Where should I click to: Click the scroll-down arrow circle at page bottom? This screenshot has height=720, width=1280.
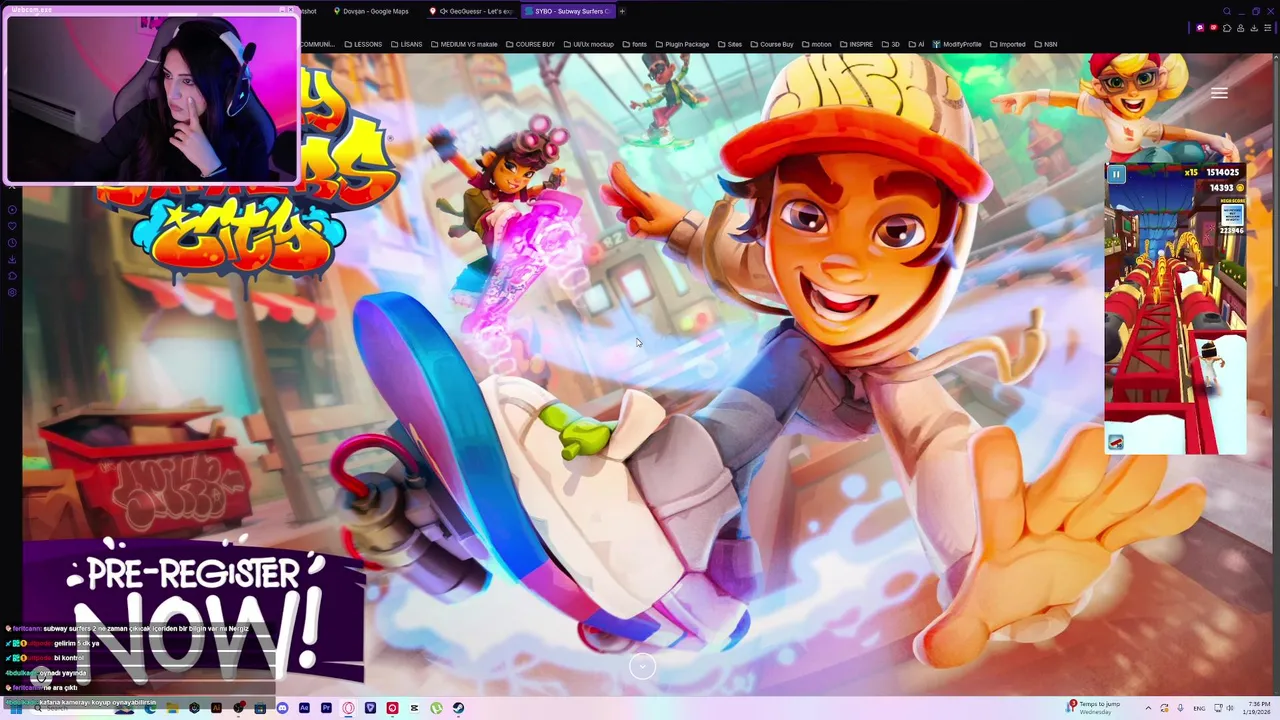(642, 666)
